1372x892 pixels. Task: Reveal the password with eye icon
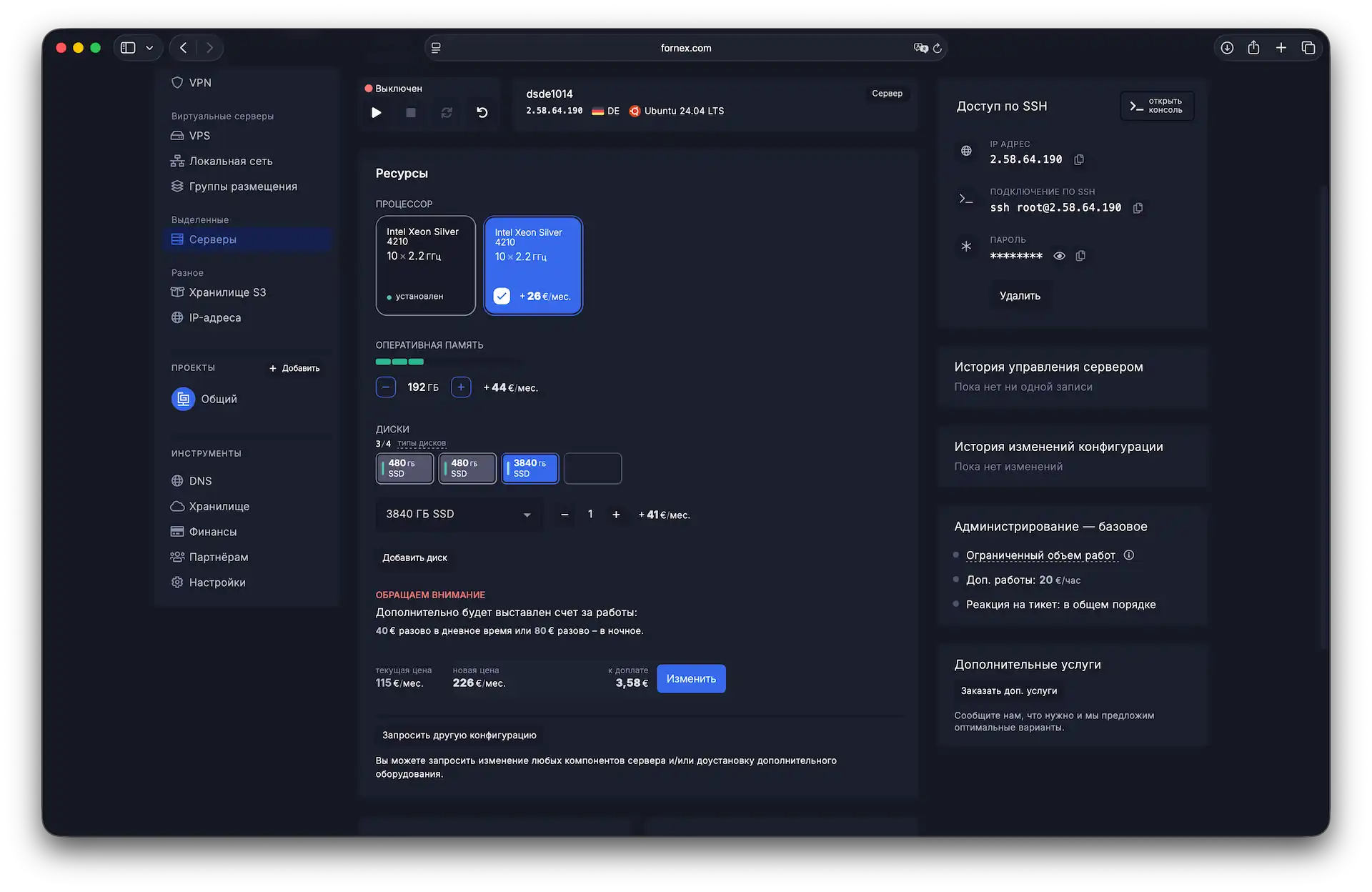pyautogui.click(x=1060, y=256)
